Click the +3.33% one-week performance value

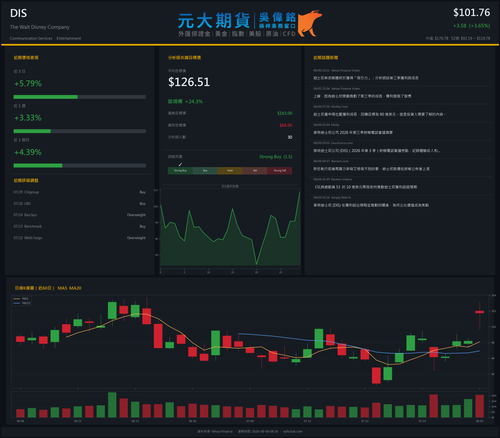[28, 118]
